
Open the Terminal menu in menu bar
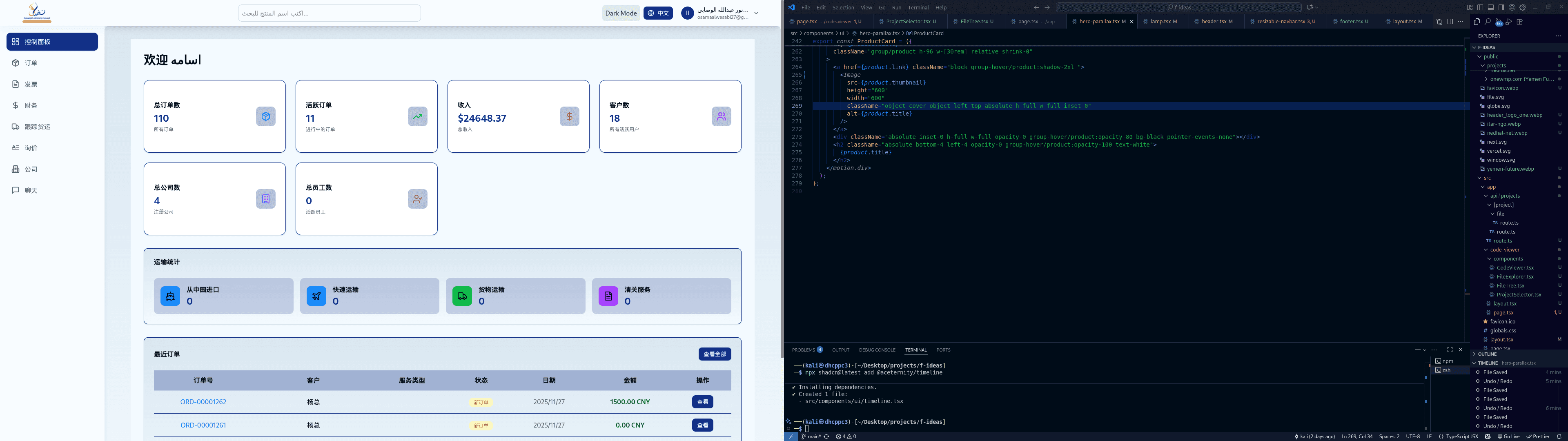point(918,7)
